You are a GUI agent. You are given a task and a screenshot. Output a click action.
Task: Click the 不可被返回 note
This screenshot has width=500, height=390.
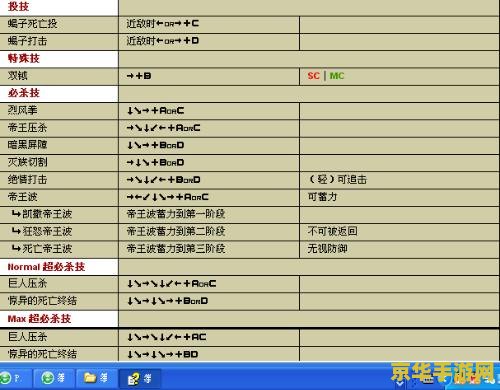click(333, 231)
